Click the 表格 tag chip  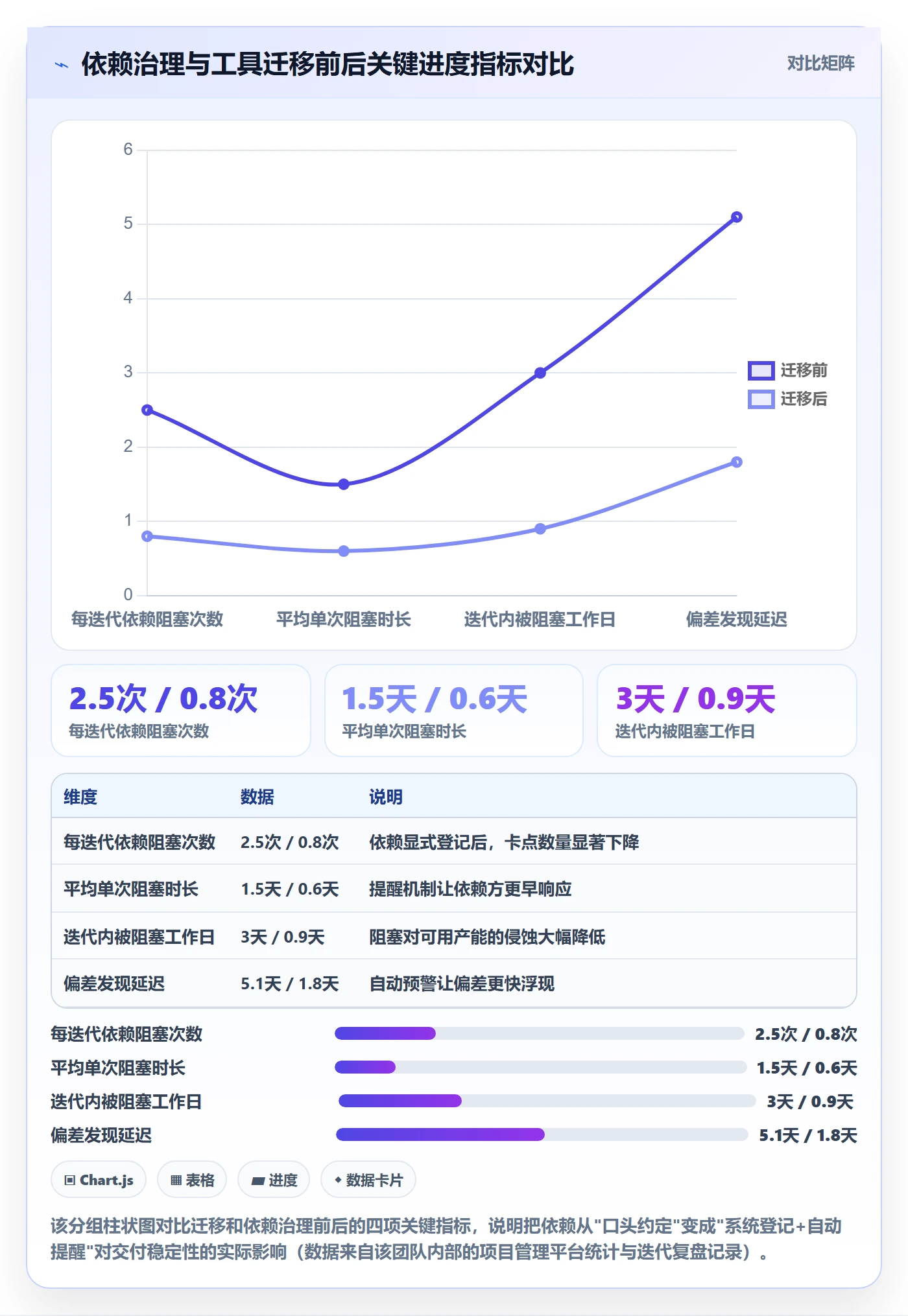point(192,1180)
